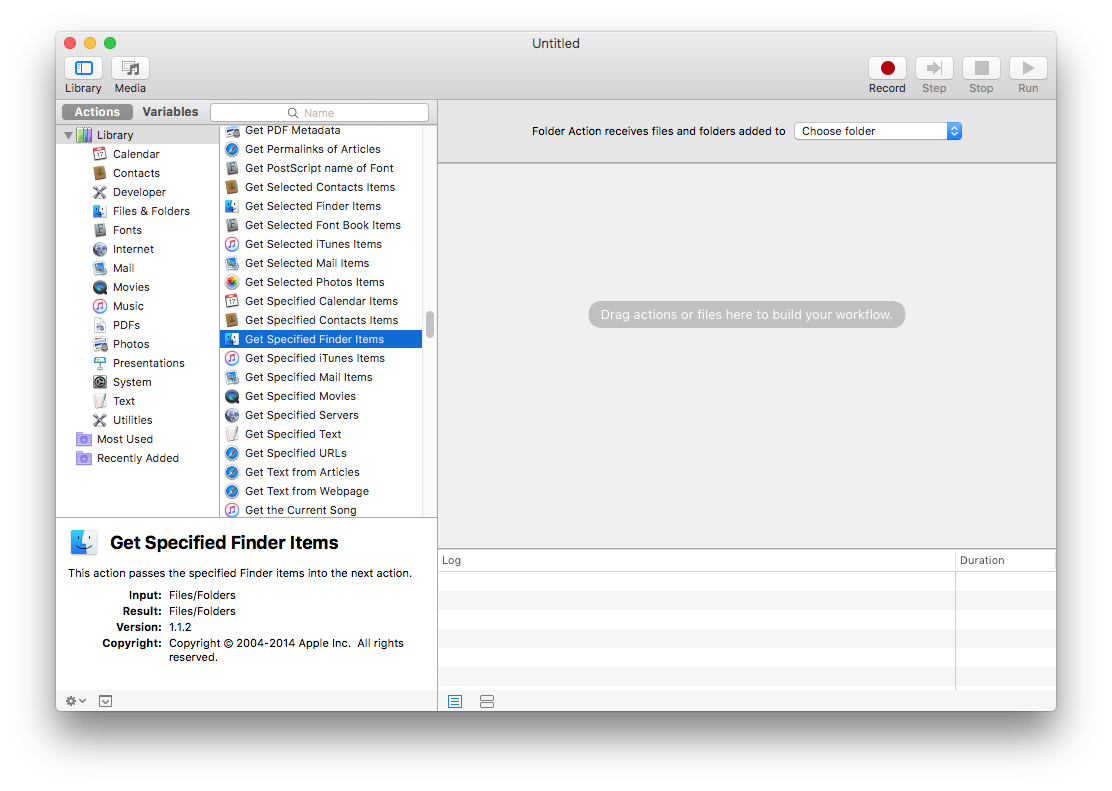Select Text category in Library
Screen dimensions: 1112x791
123,402
